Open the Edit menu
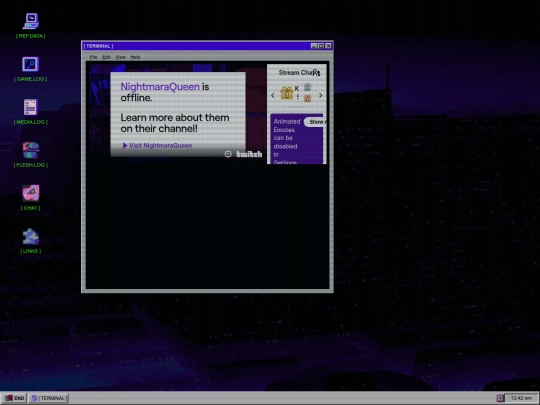Image resolution: width=540 pixels, height=405 pixels. (106, 57)
